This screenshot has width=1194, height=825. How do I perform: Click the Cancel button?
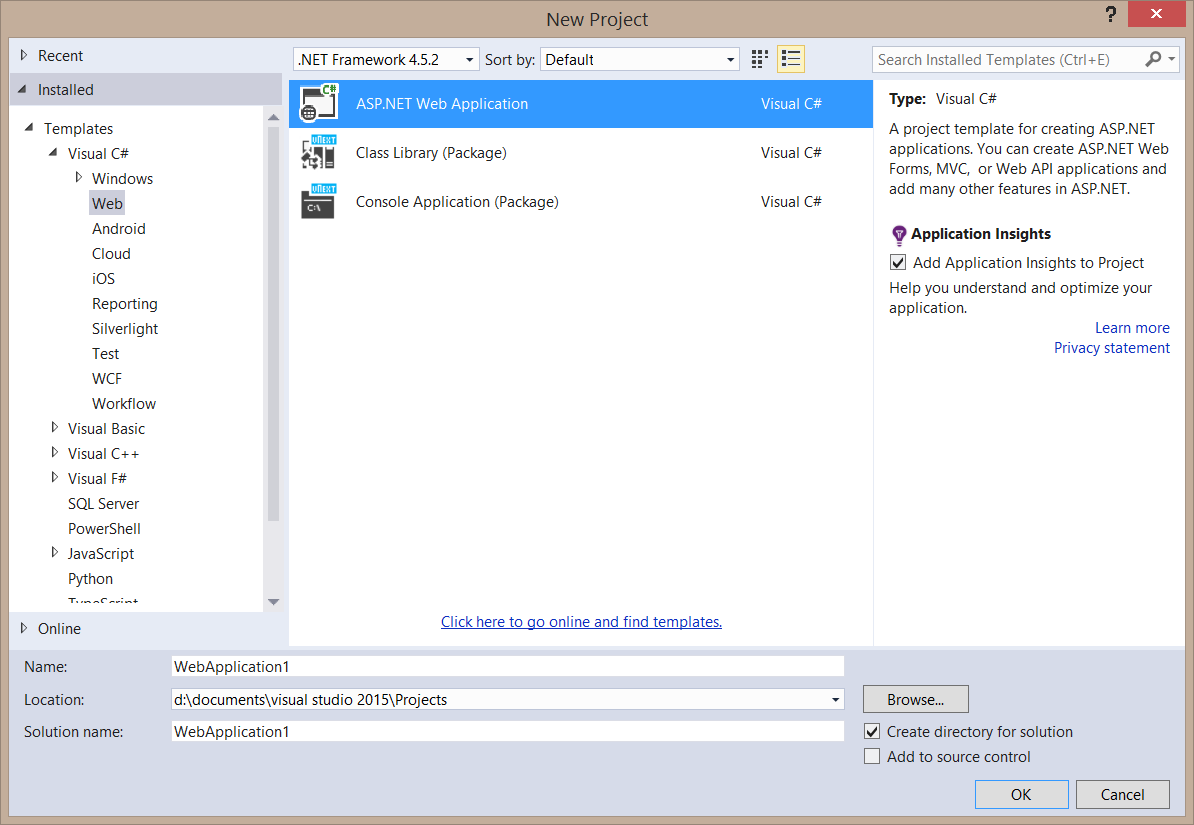(x=1122, y=795)
